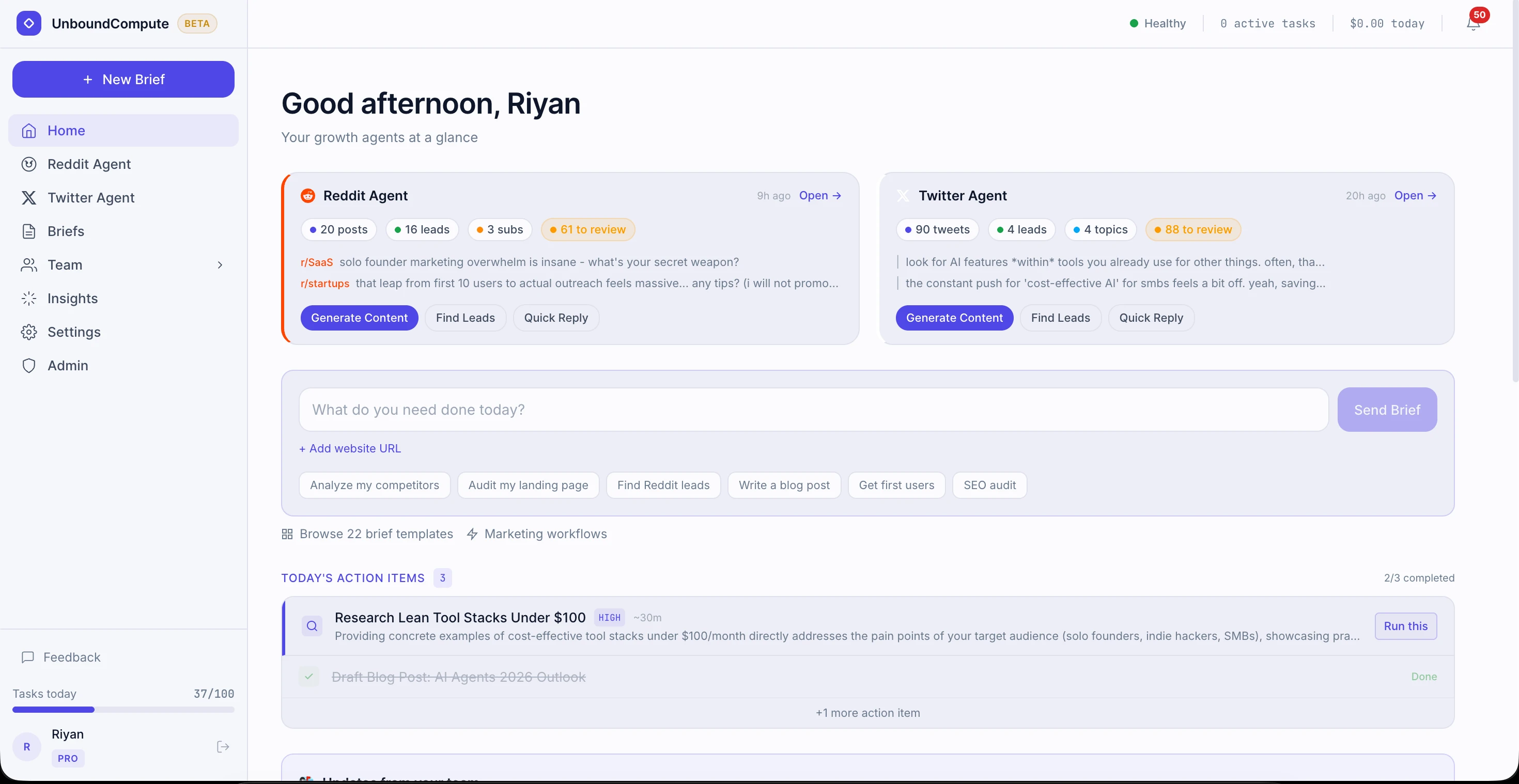The image size is (1519, 784).
Task: Click the Marketing workflows lightning icon
Action: (472, 534)
